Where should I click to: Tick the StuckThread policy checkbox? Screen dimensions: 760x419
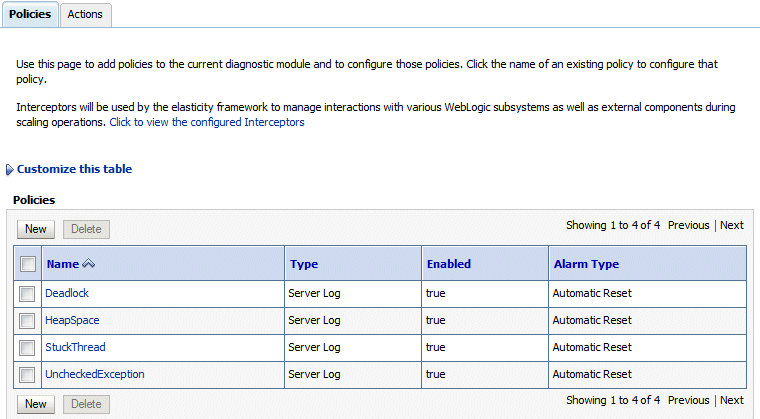(28, 348)
